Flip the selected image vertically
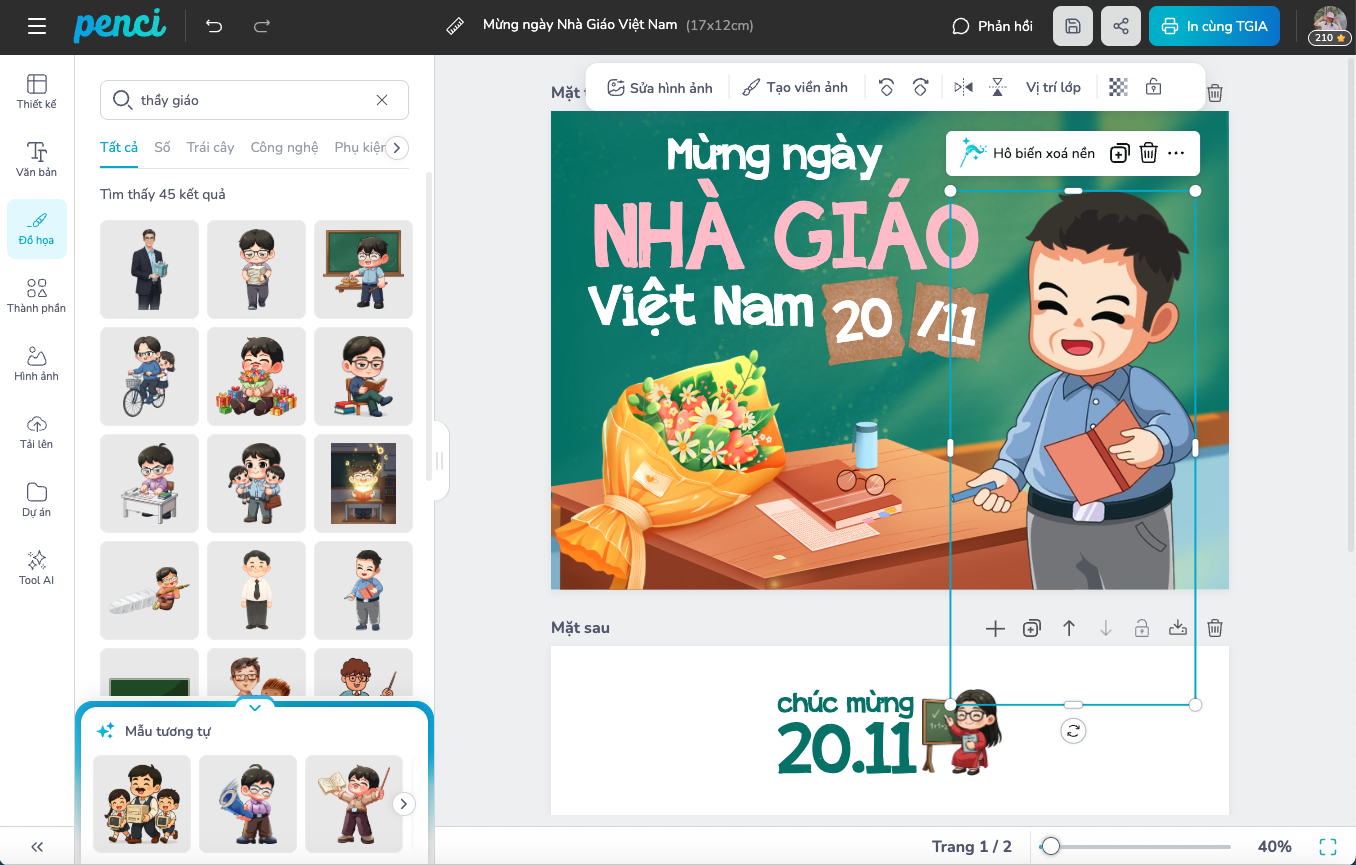Screen dimensions: 1356x865 click(x=998, y=88)
